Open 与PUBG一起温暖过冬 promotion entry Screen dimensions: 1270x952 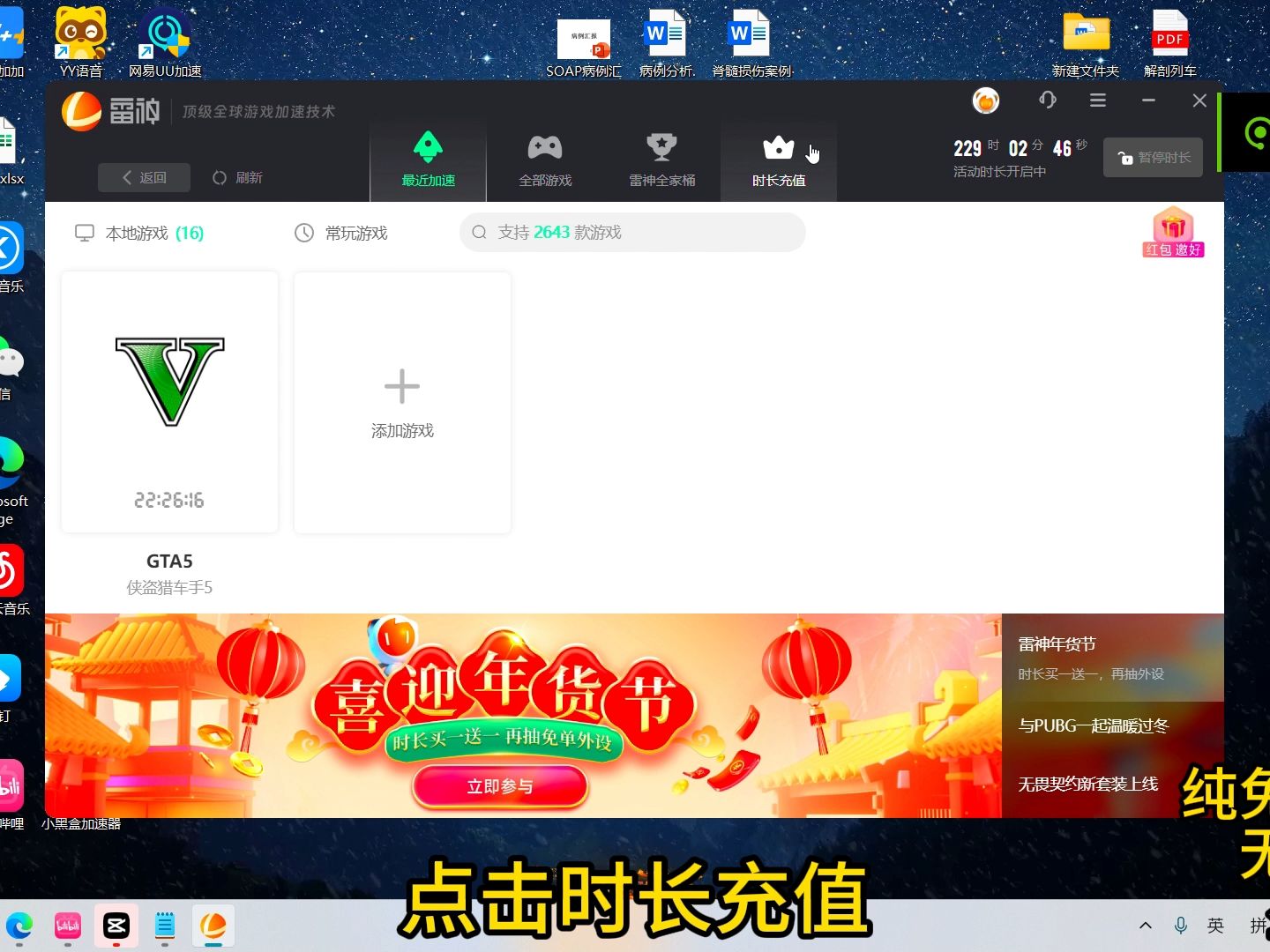(x=1094, y=725)
